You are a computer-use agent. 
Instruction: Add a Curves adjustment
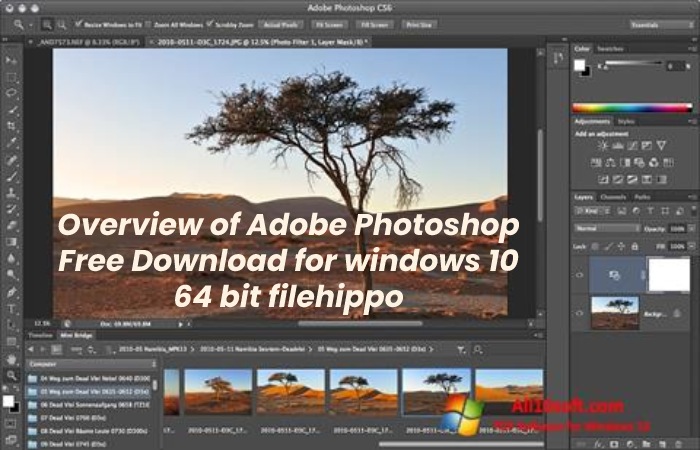(632, 146)
